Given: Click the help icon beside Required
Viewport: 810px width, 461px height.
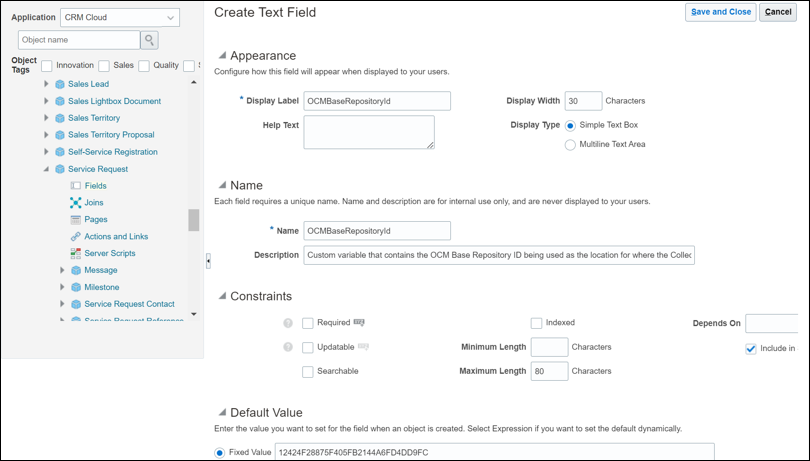Looking at the screenshot, I should coord(288,323).
